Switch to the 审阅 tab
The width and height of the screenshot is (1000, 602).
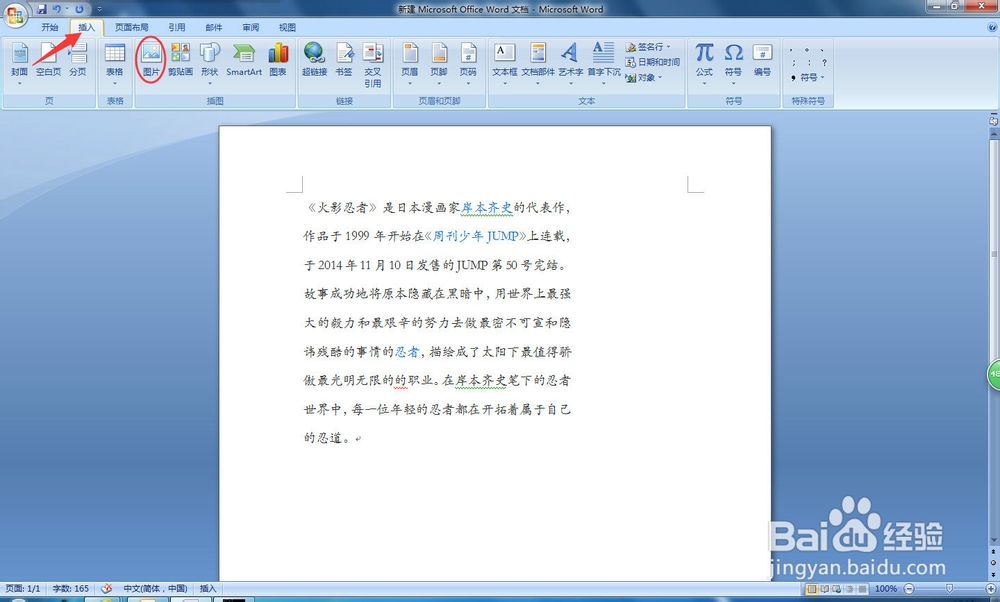(251, 27)
